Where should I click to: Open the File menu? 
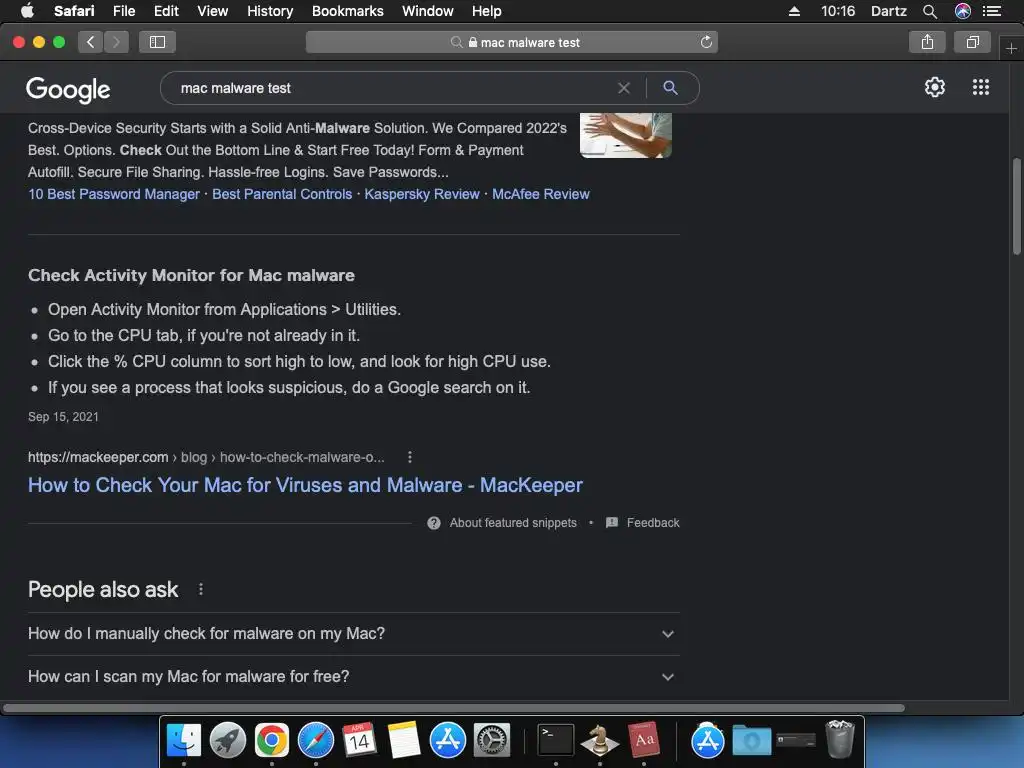pos(123,11)
